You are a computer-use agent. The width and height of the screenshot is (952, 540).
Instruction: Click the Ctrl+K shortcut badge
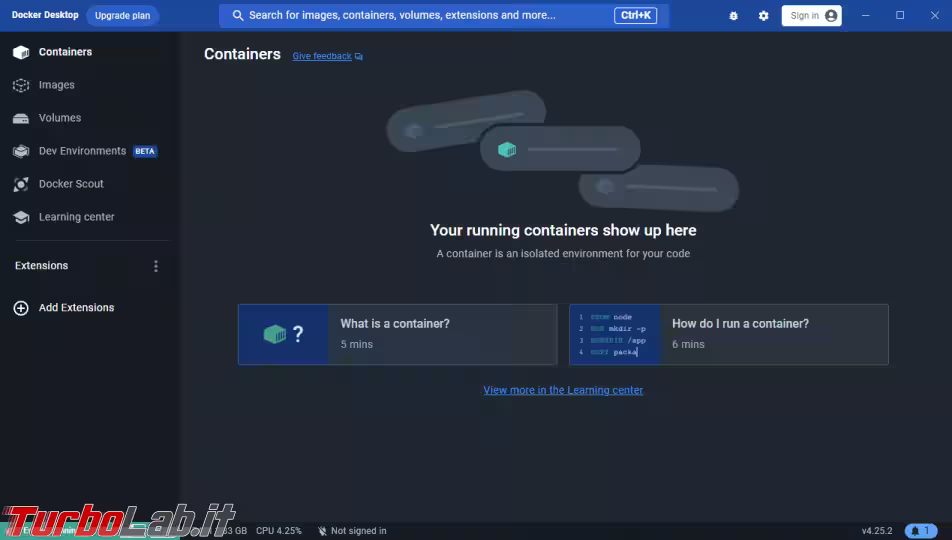635,15
